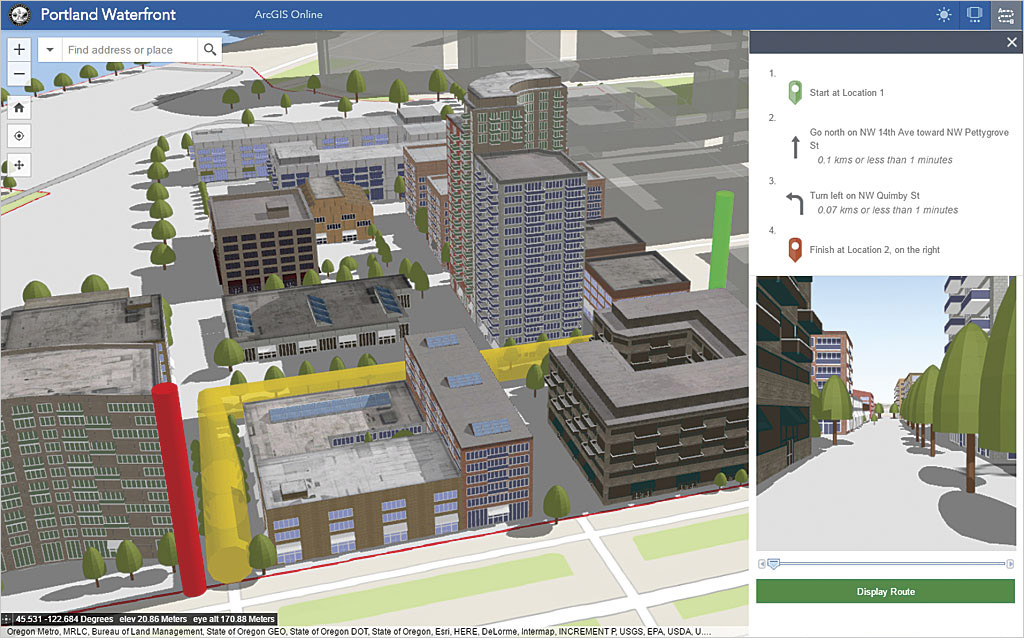Return to the home view
Viewport: 1024px width, 638px height.
point(19,108)
